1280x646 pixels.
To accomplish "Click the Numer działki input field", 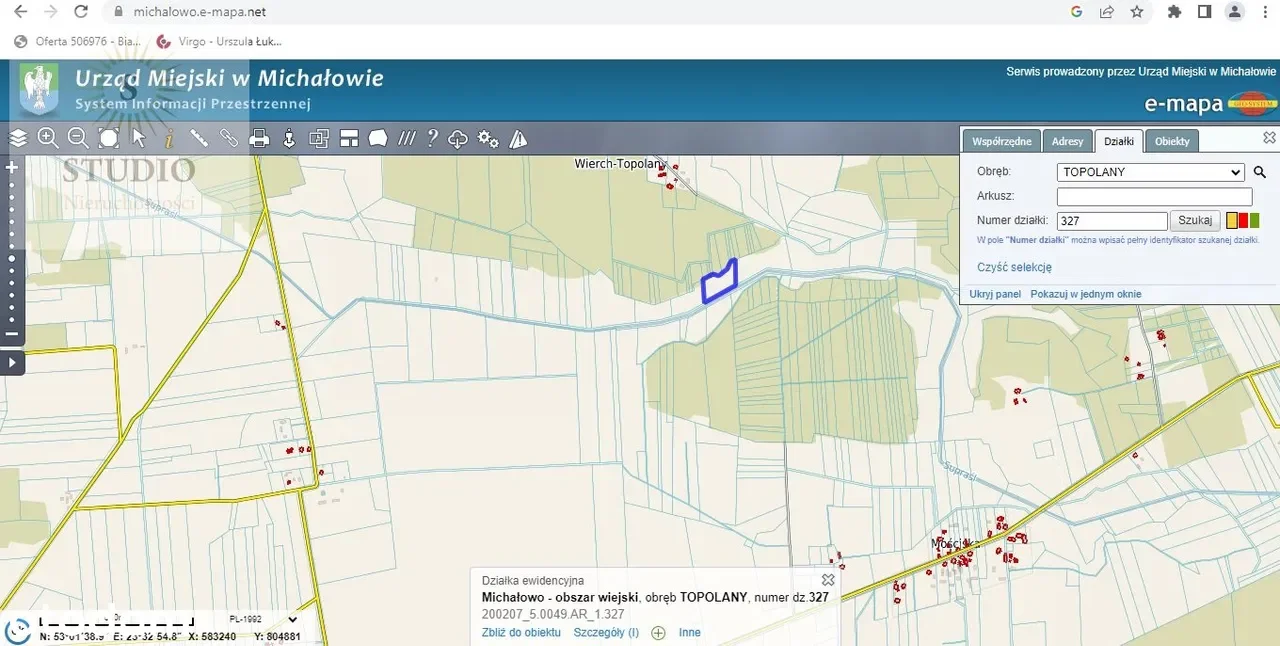I will click(1111, 221).
